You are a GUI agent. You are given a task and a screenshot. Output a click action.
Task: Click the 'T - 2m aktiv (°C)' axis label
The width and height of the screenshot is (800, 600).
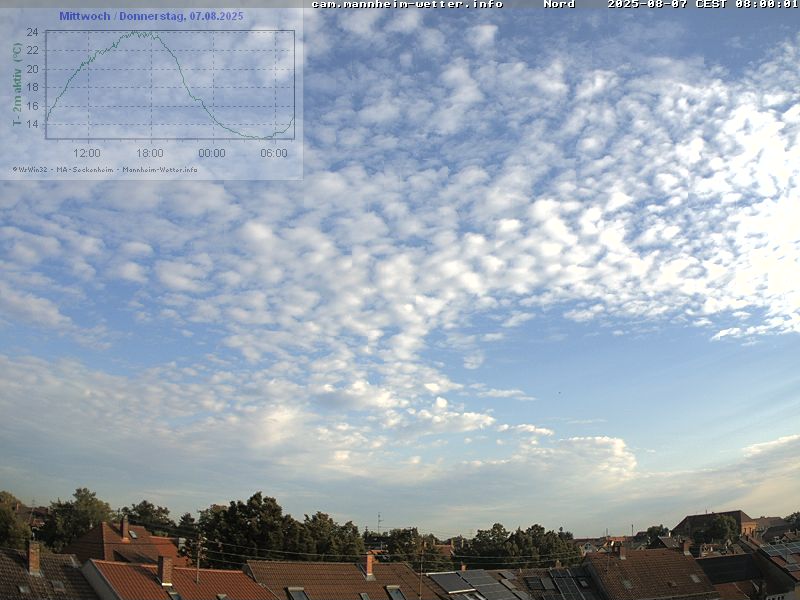click(x=17, y=85)
